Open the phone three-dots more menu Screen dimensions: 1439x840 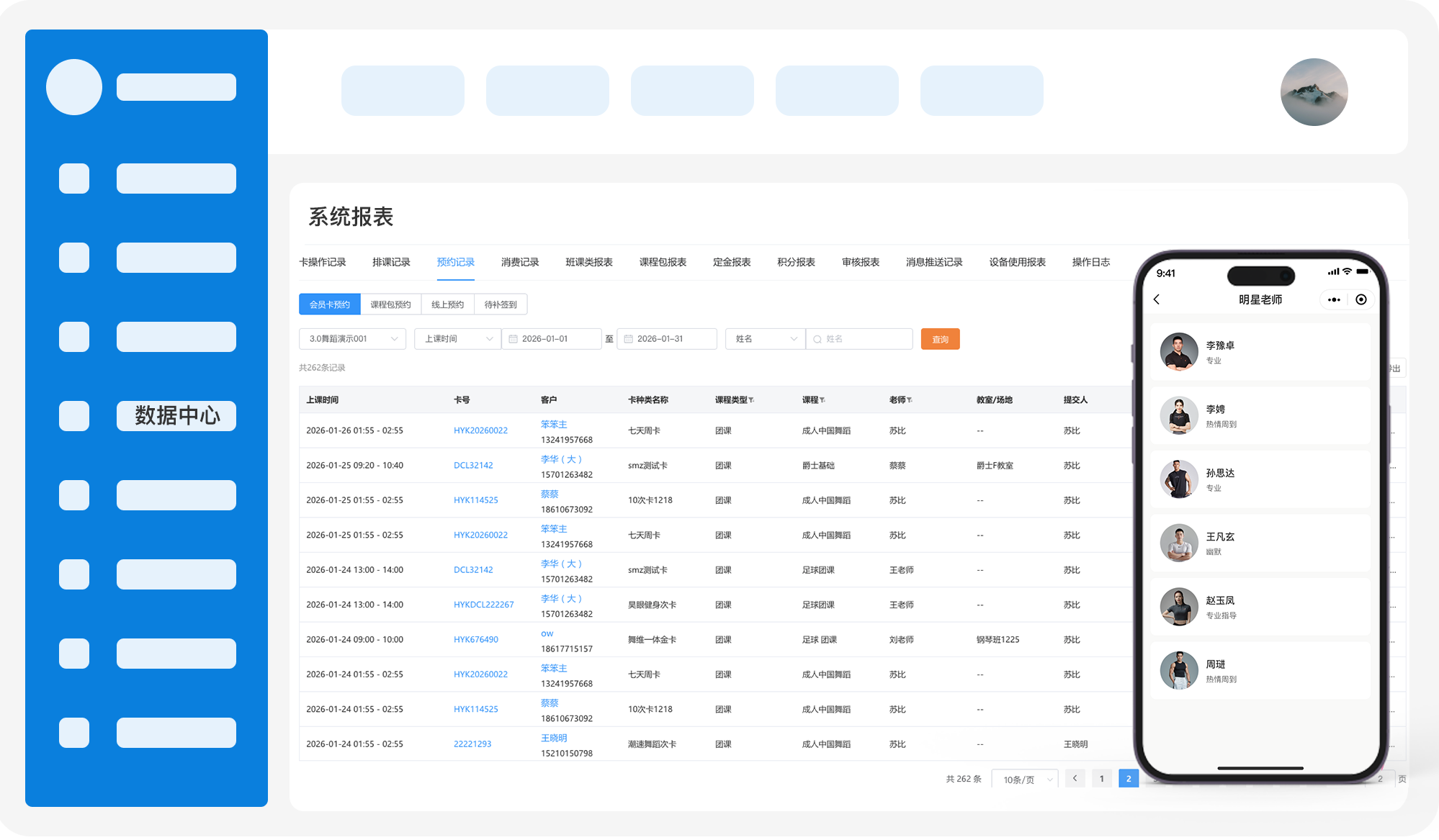[x=1334, y=299]
